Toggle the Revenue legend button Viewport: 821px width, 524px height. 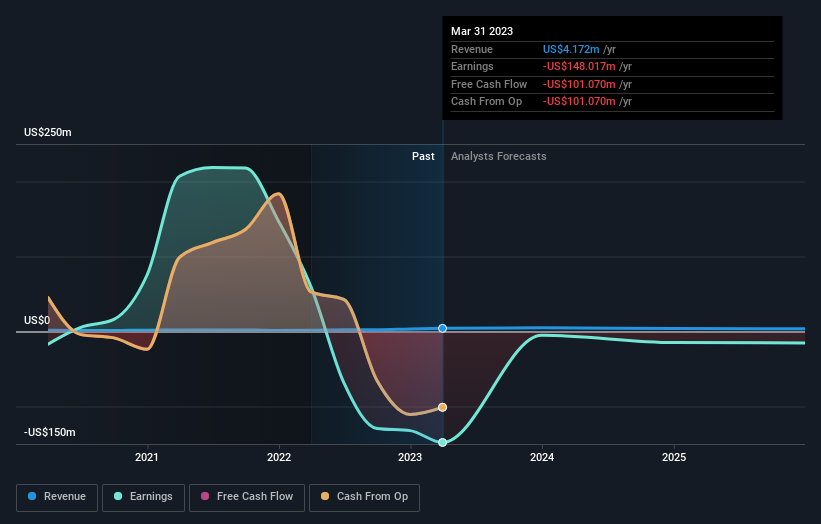[x=57, y=497]
